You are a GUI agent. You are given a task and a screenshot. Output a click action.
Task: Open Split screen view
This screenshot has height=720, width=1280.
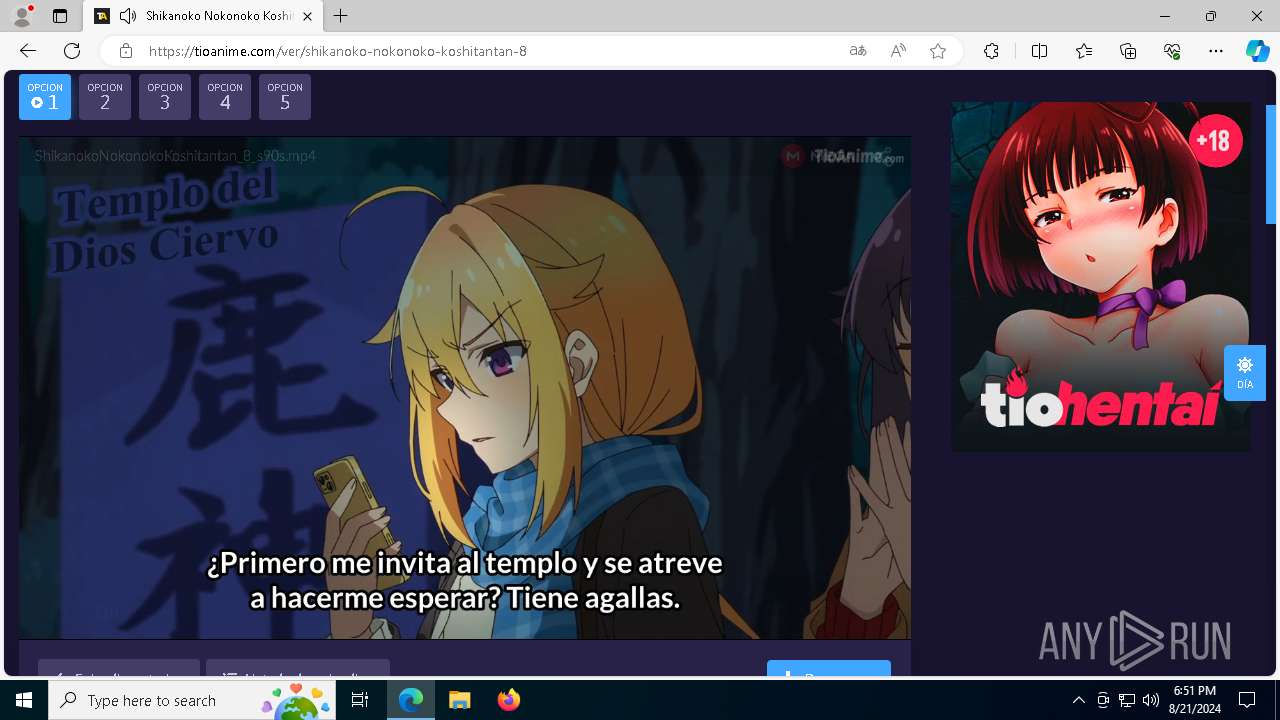(1039, 51)
